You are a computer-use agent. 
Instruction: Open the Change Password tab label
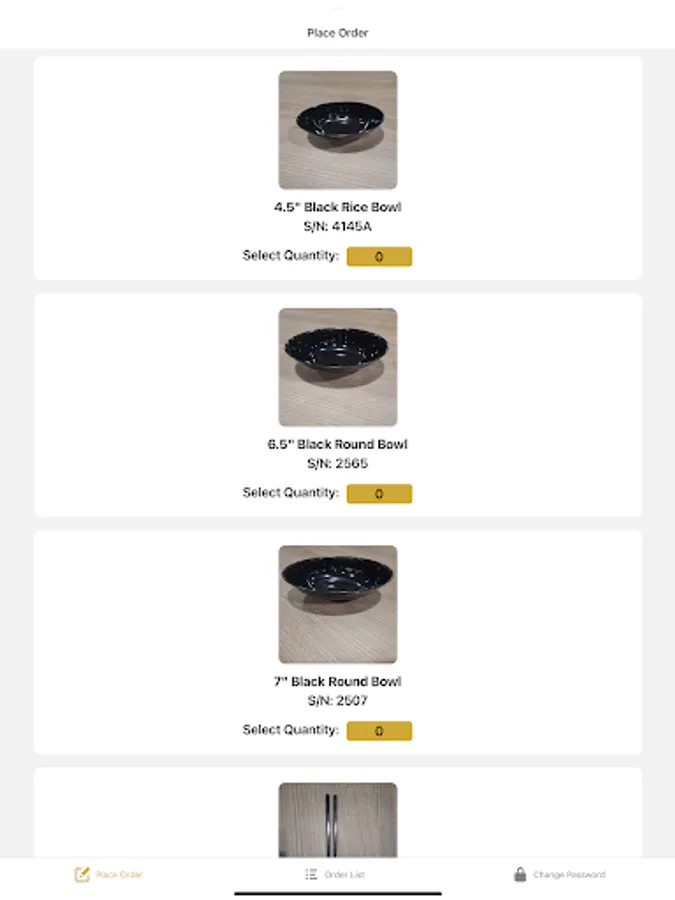coord(569,875)
